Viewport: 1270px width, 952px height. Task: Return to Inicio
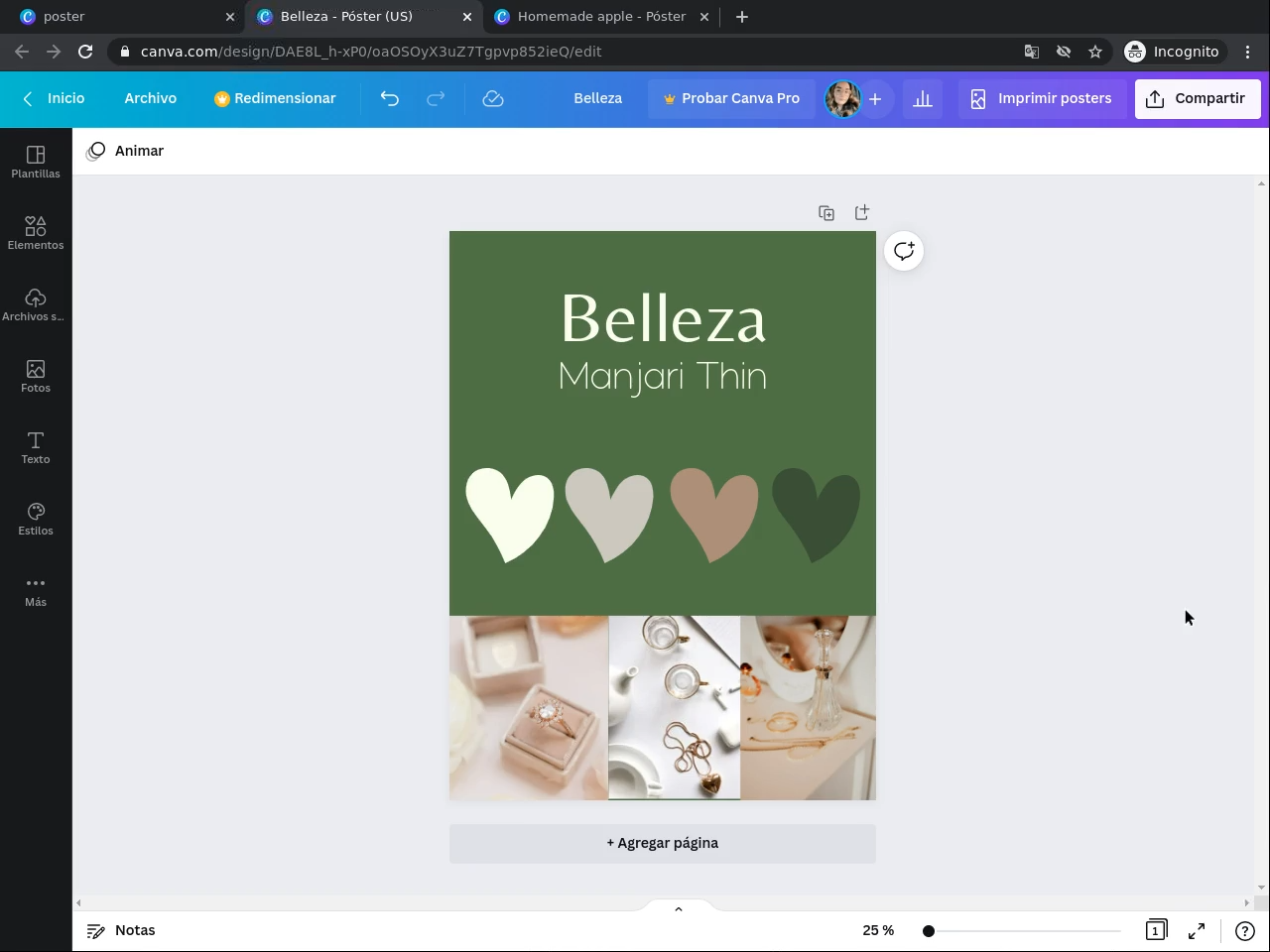point(55,98)
